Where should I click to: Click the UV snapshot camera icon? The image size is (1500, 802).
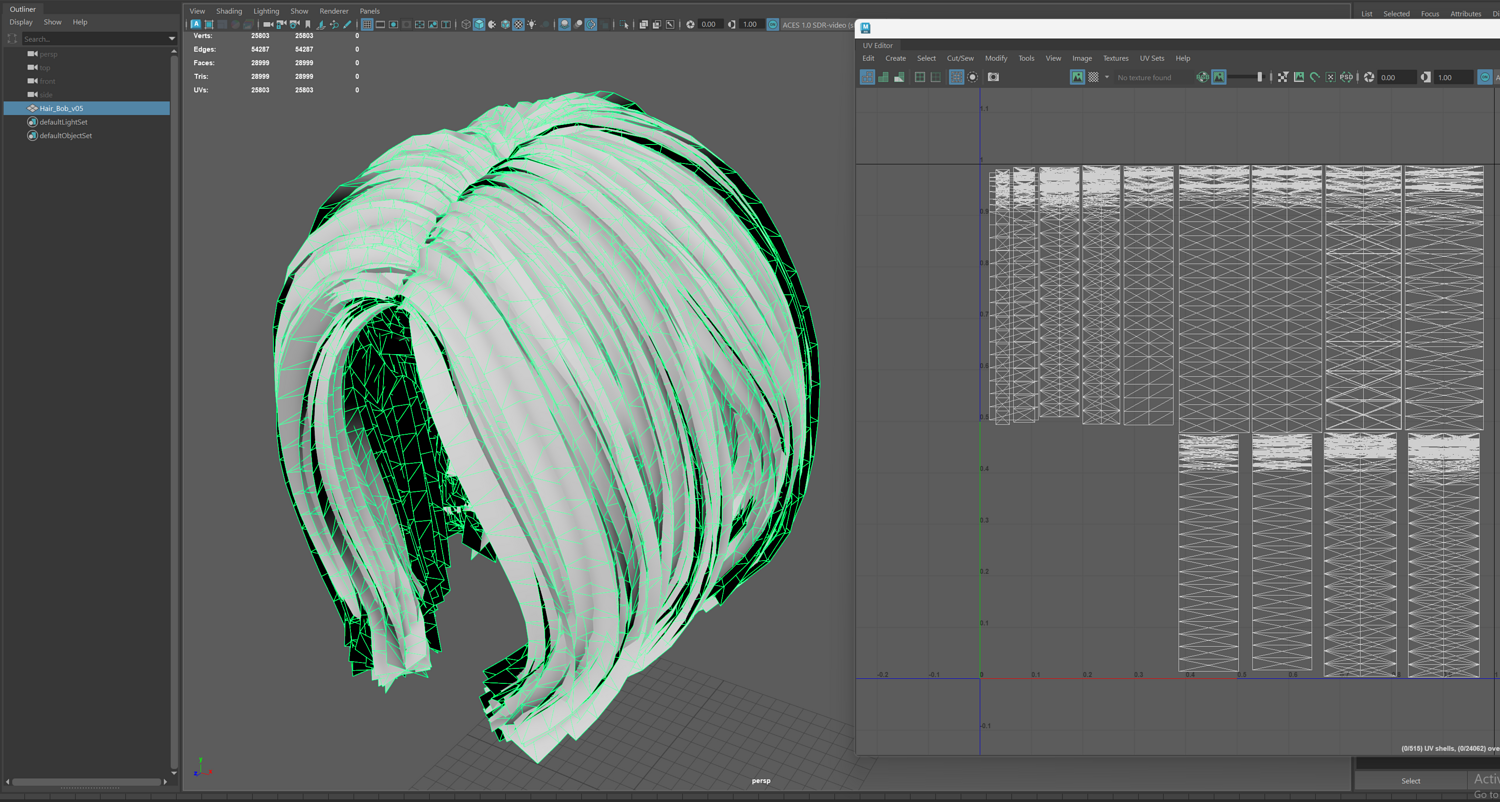coord(993,77)
